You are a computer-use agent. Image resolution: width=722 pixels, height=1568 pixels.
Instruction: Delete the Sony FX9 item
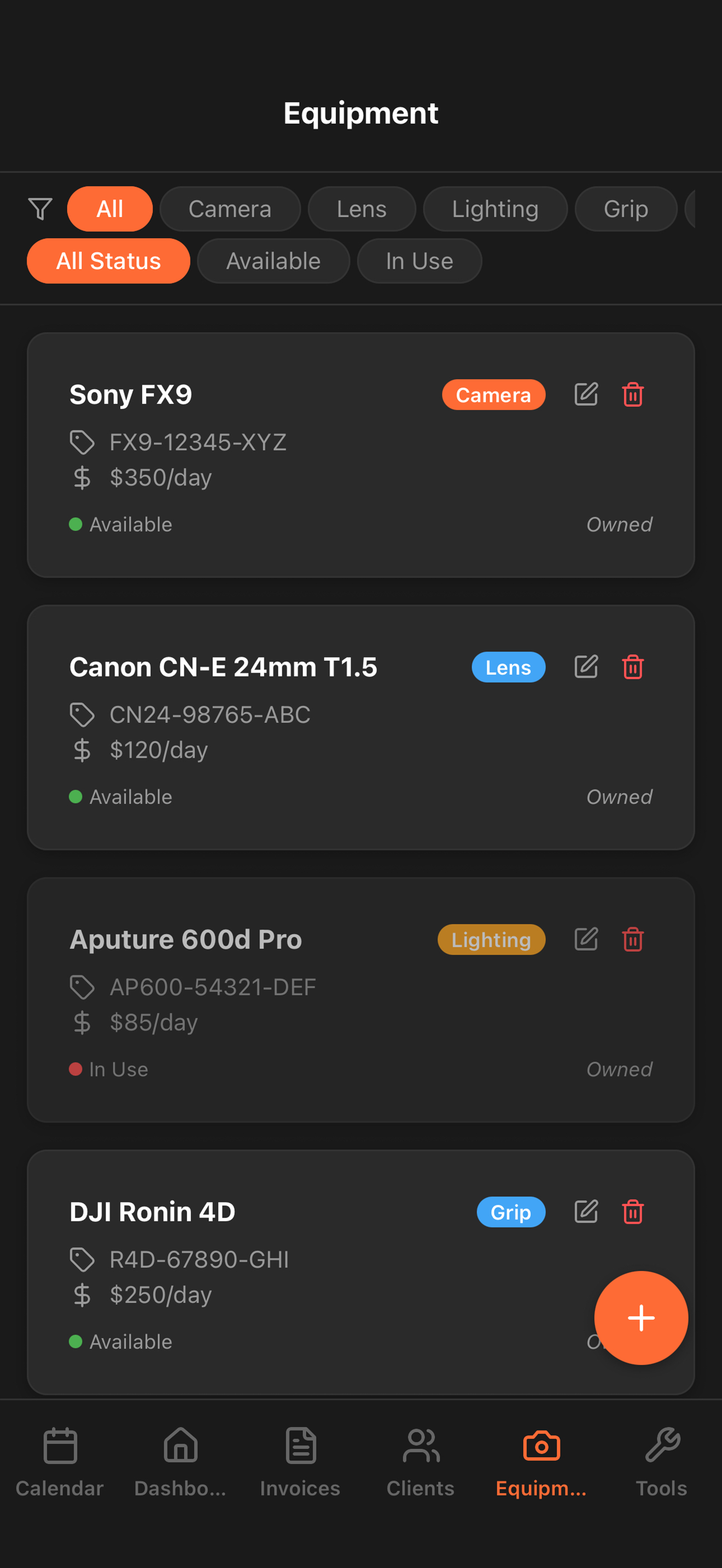(x=632, y=394)
